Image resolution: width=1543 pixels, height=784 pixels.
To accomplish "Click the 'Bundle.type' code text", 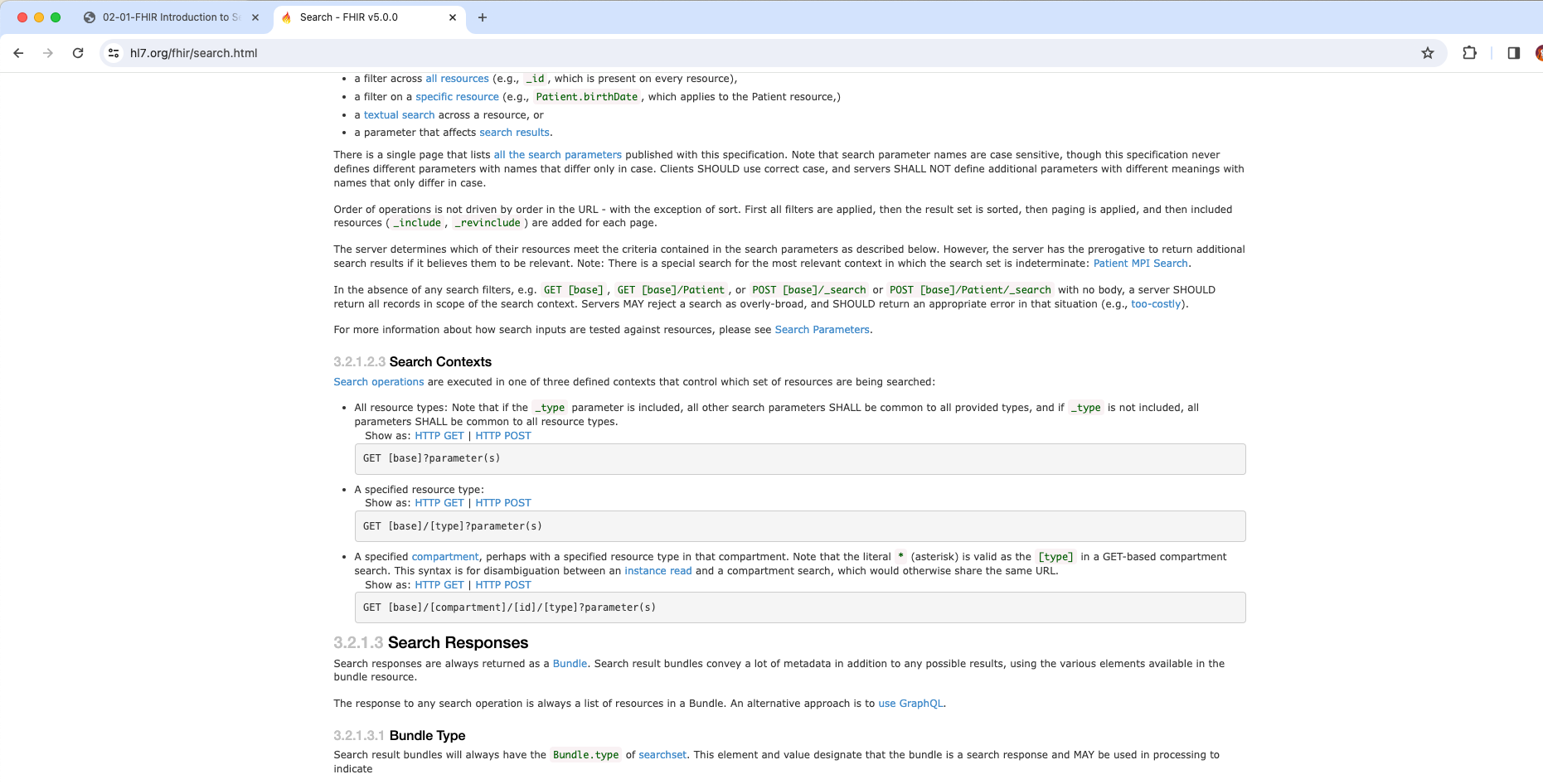I will [x=586, y=755].
